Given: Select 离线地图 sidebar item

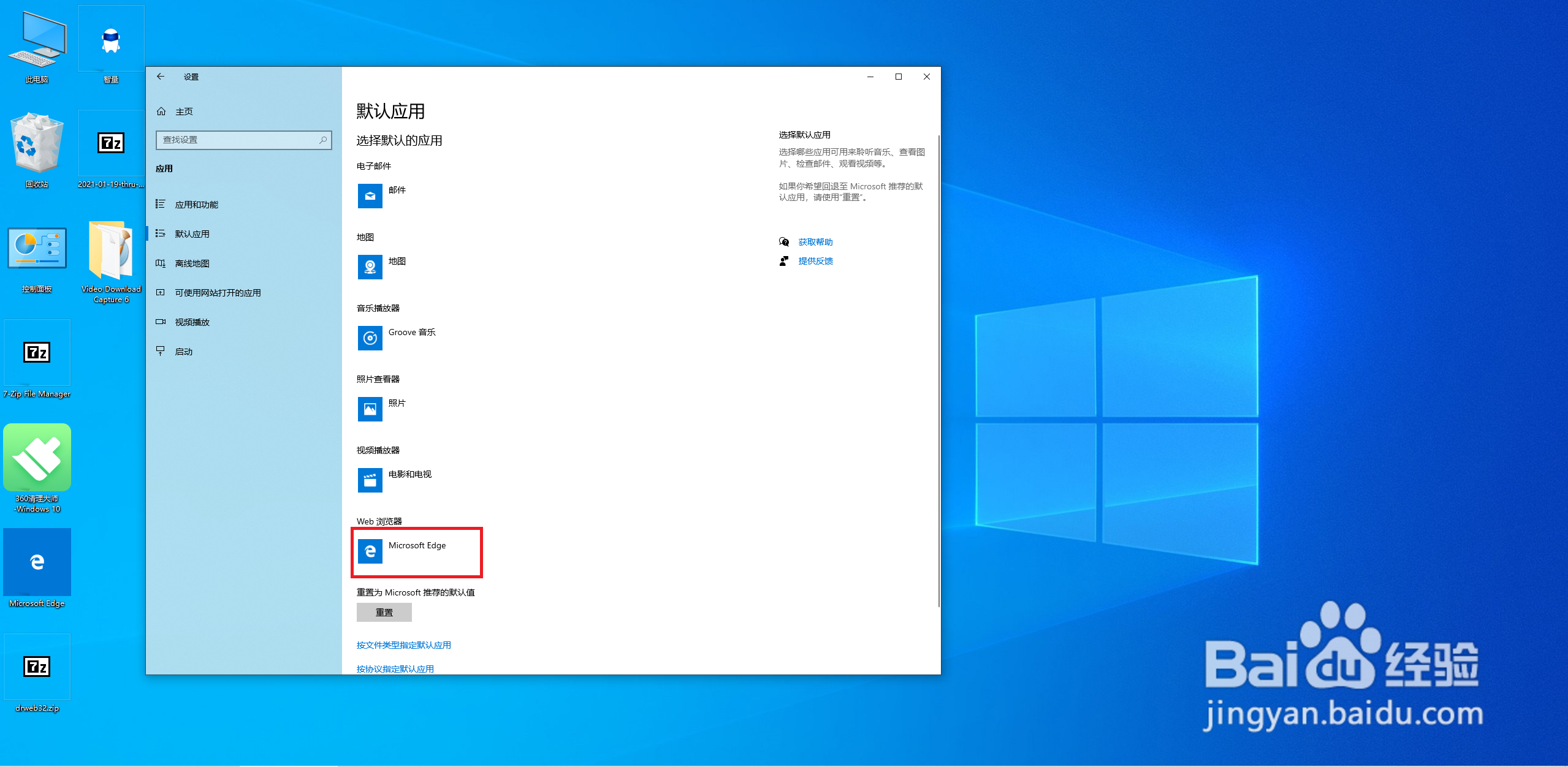Looking at the screenshot, I should (x=192, y=263).
